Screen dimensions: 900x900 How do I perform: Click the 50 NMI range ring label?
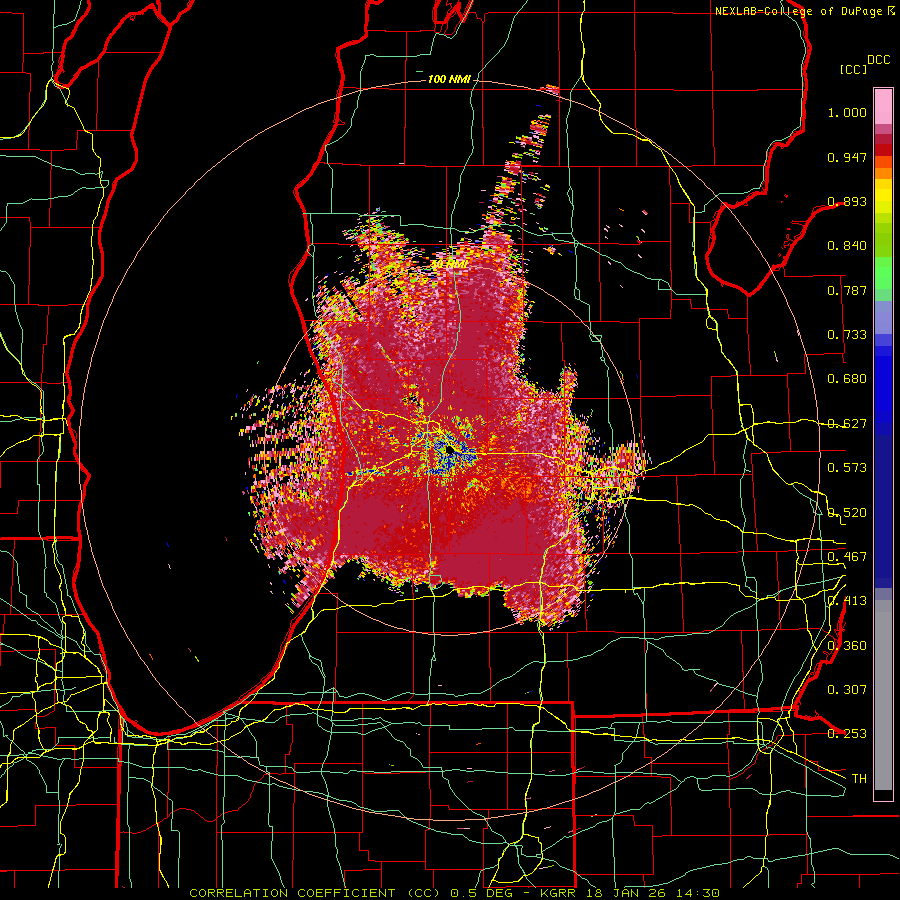[x=449, y=265]
